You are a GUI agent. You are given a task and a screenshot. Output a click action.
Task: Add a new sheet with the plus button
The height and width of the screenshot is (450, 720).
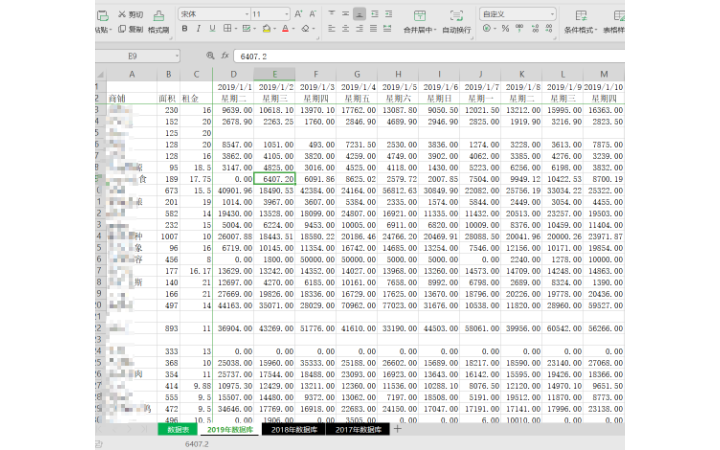(x=398, y=429)
